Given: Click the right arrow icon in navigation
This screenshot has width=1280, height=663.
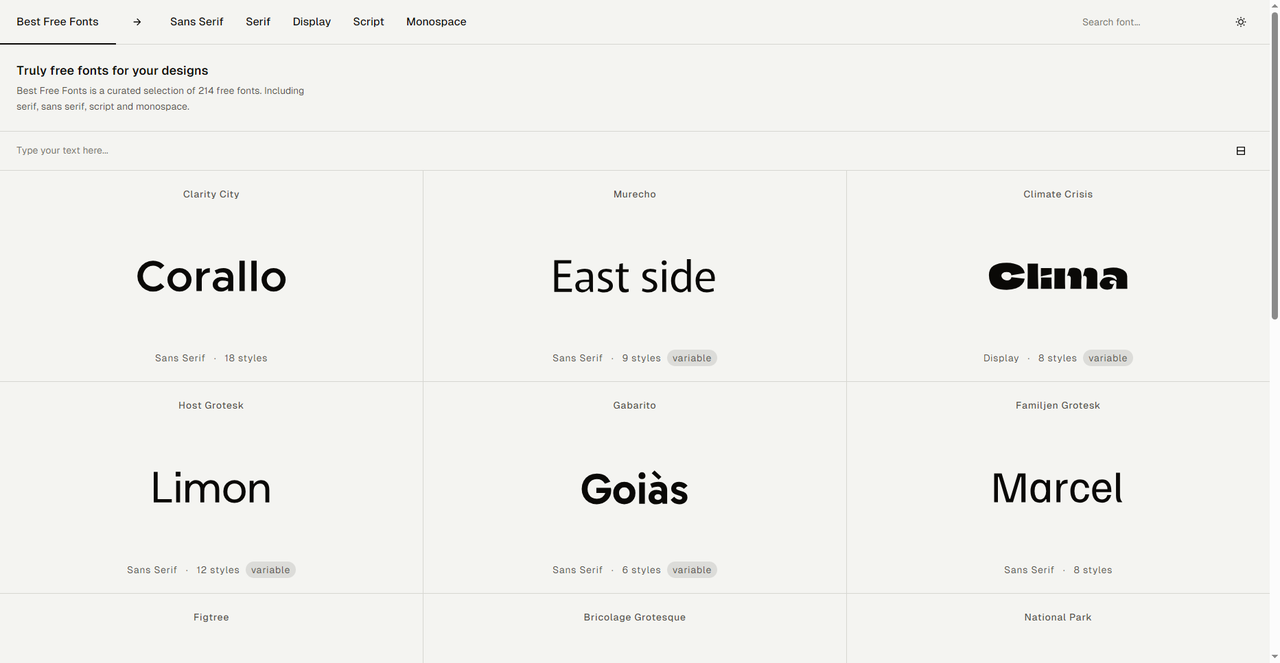Looking at the screenshot, I should (137, 22).
